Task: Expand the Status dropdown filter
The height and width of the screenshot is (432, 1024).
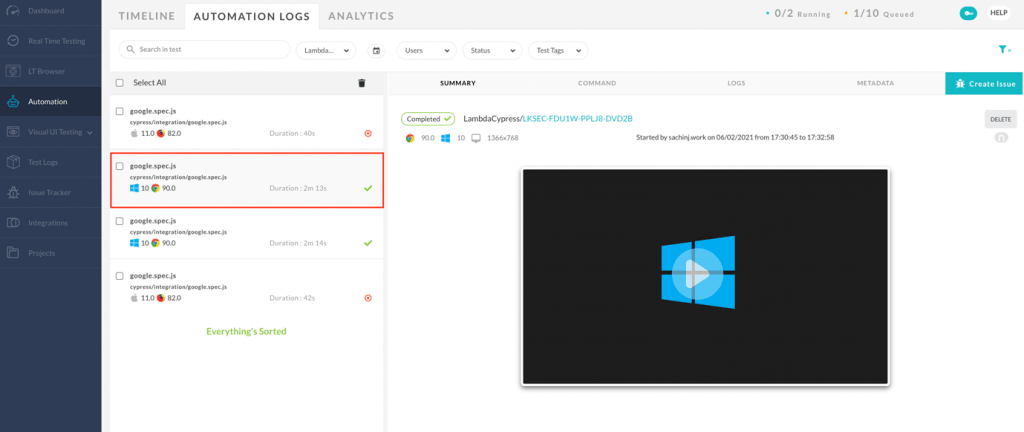Action: pyautogui.click(x=493, y=50)
